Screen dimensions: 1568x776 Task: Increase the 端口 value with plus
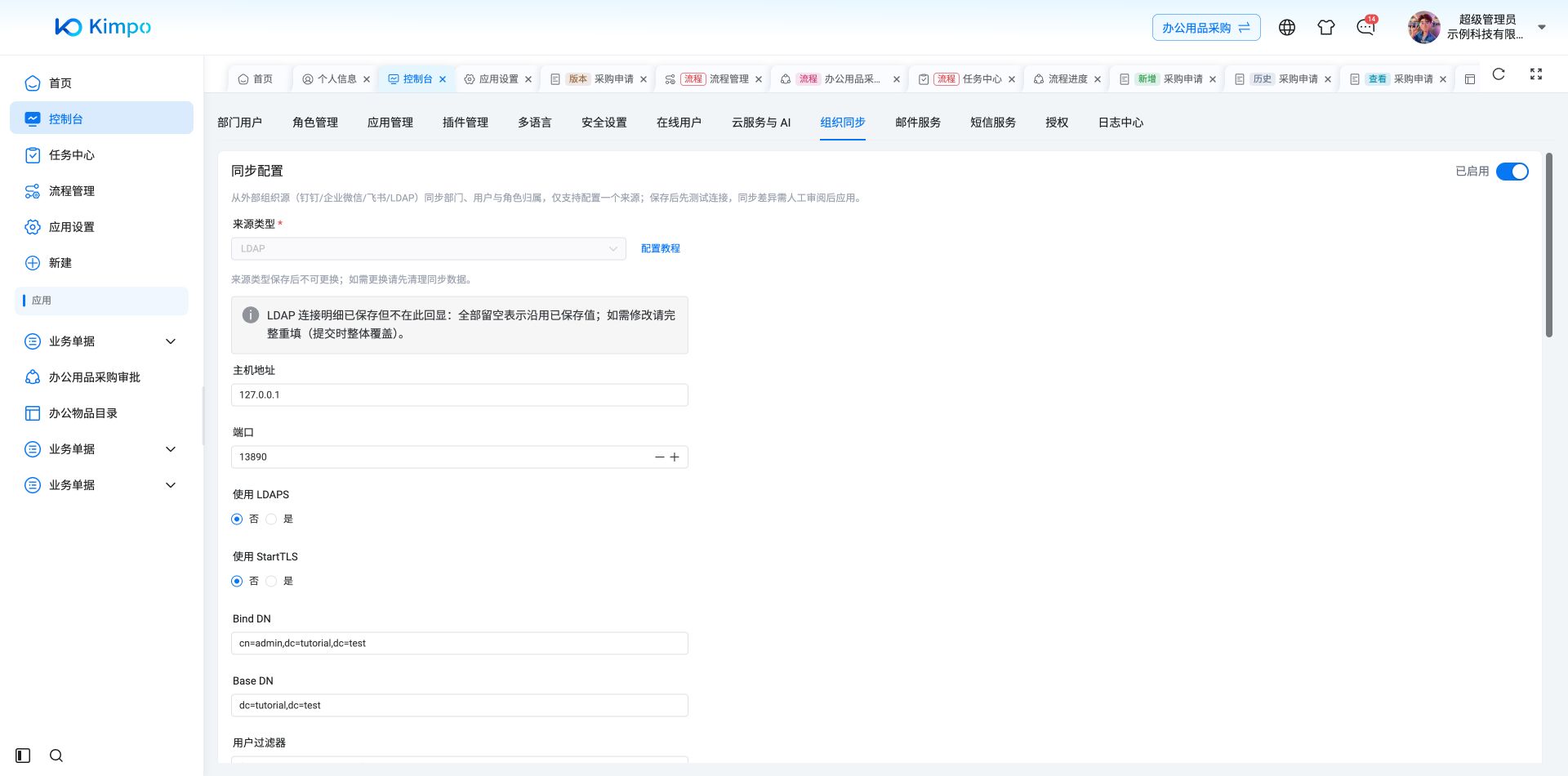[x=675, y=457]
